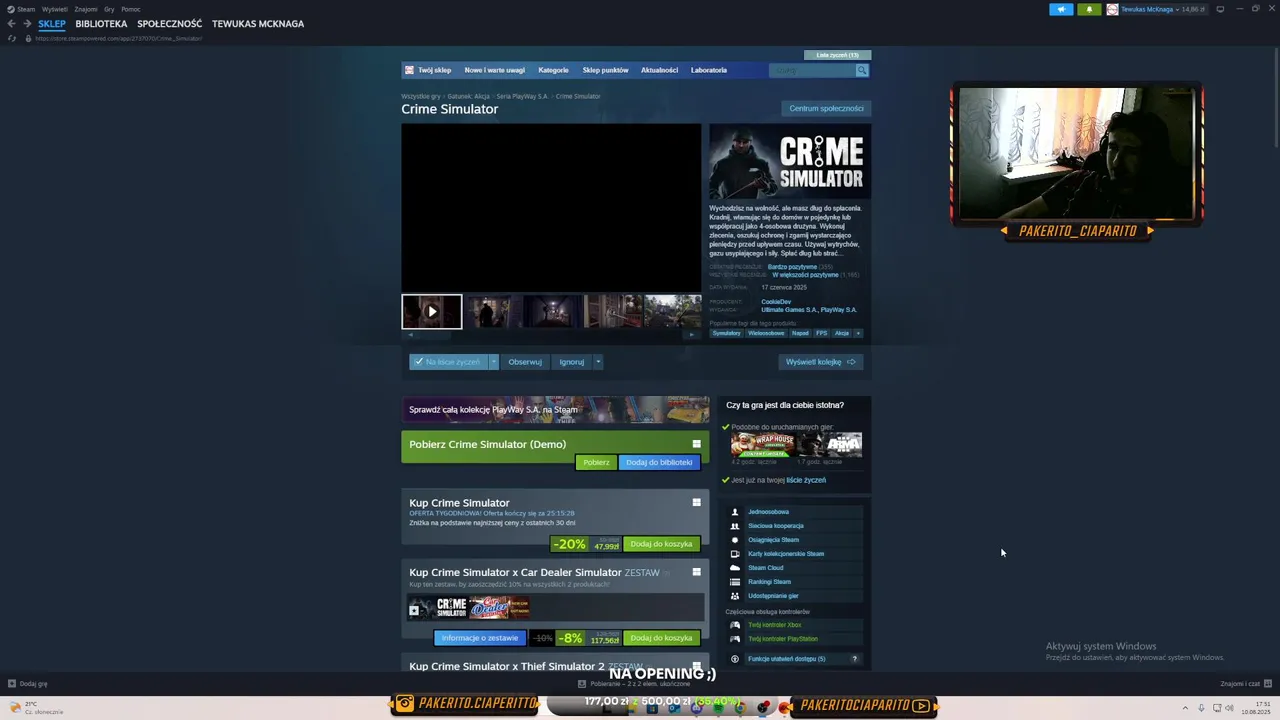This screenshot has height=720, width=1280.
Task: Click the Steam trading cards icon
Action: pyautogui.click(x=735, y=554)
